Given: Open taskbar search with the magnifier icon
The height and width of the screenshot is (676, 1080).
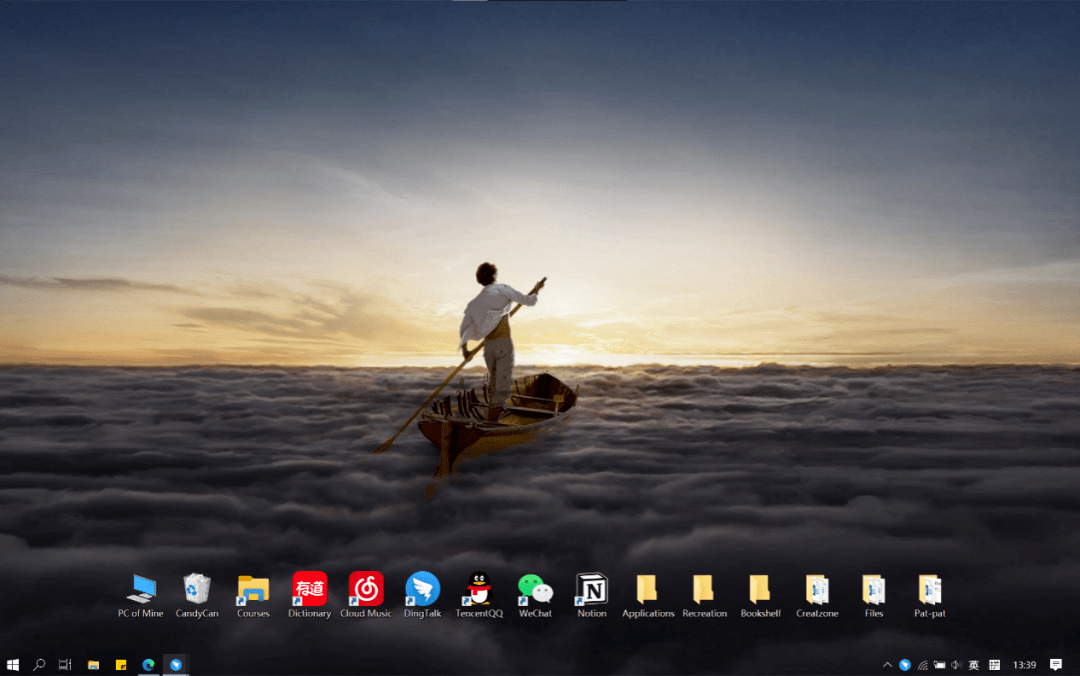Looking at the screenshot, I should 40,665.
